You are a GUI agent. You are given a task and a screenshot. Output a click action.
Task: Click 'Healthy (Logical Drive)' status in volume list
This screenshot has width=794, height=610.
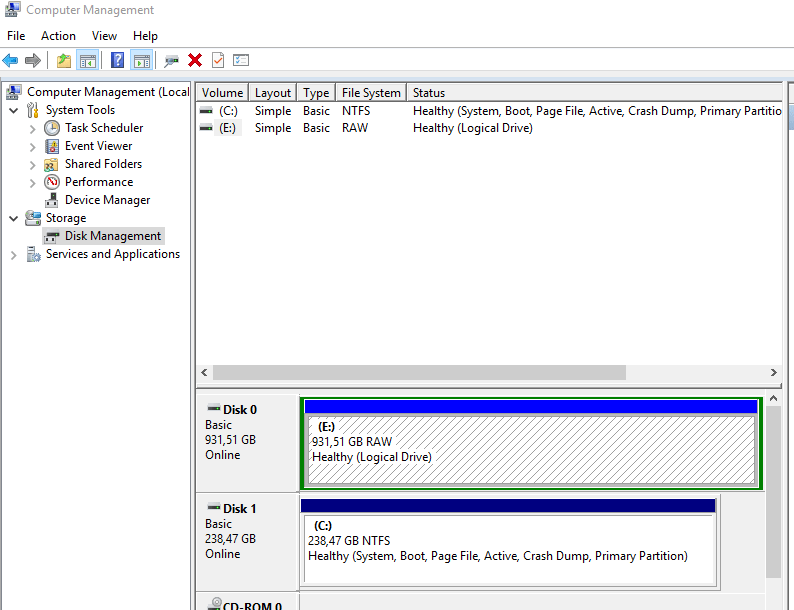(472, 128)
